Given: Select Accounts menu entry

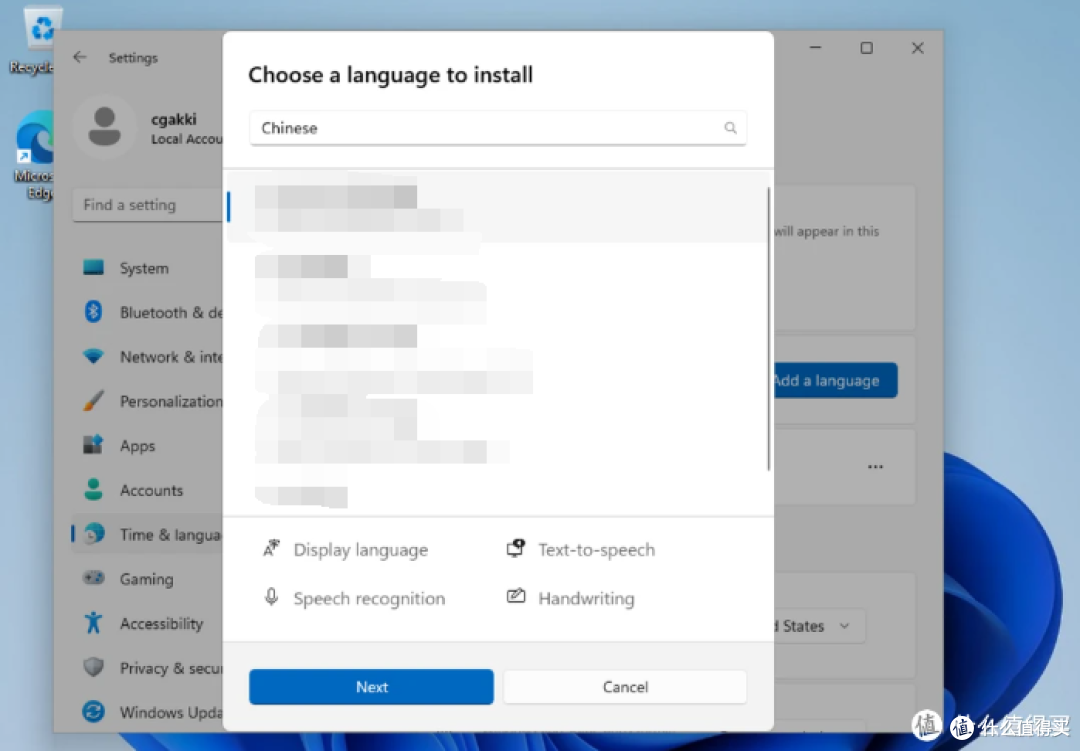Looking at the screenshot, I should [x=152, y=490].
